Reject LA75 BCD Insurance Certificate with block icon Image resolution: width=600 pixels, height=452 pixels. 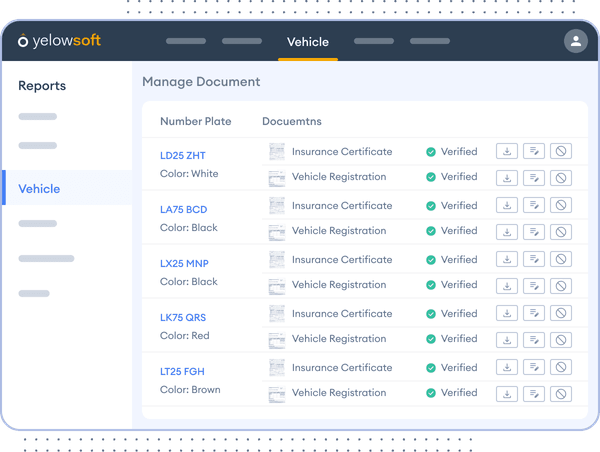[561, 206]
